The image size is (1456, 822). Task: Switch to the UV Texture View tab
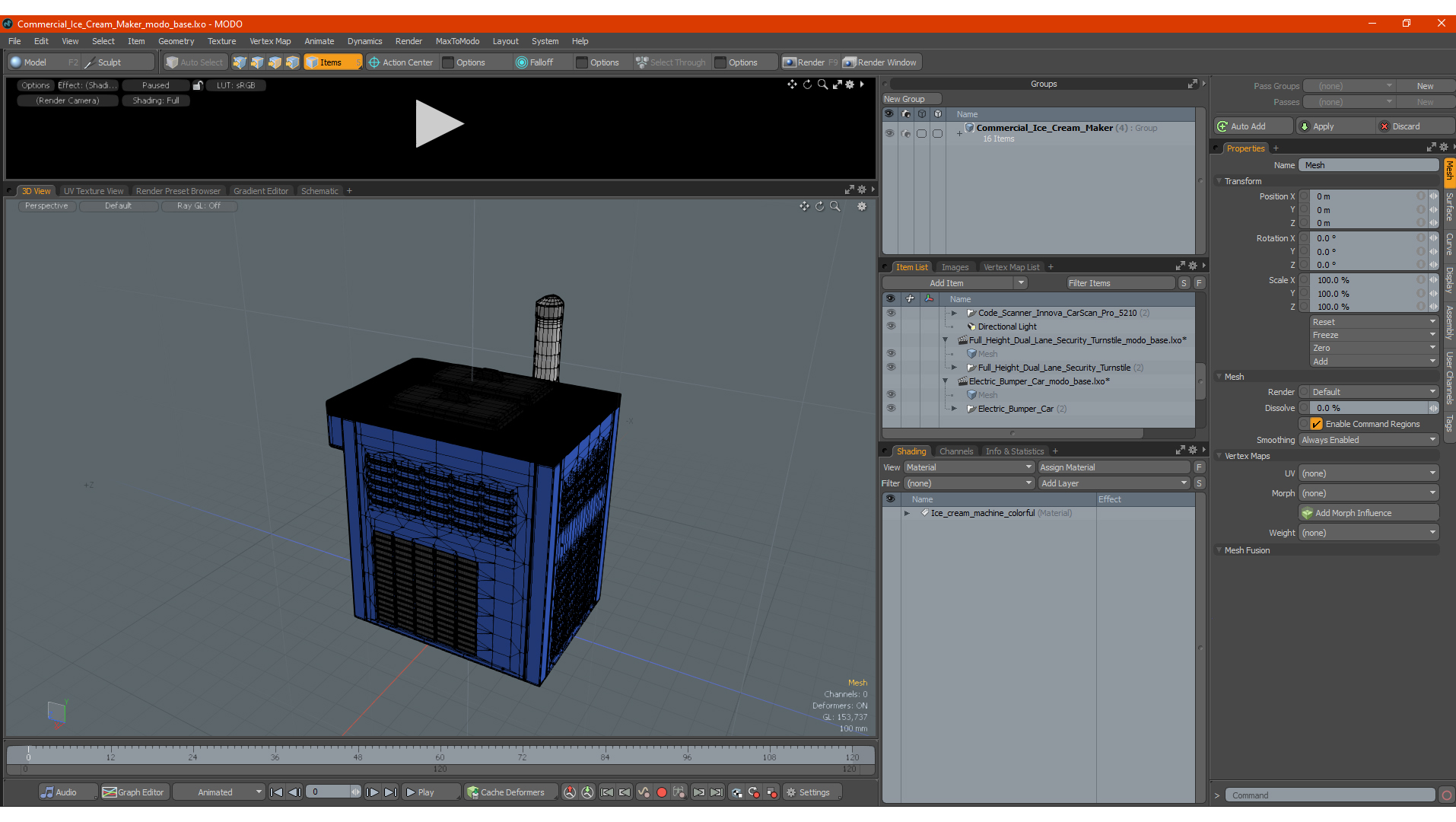94,191
